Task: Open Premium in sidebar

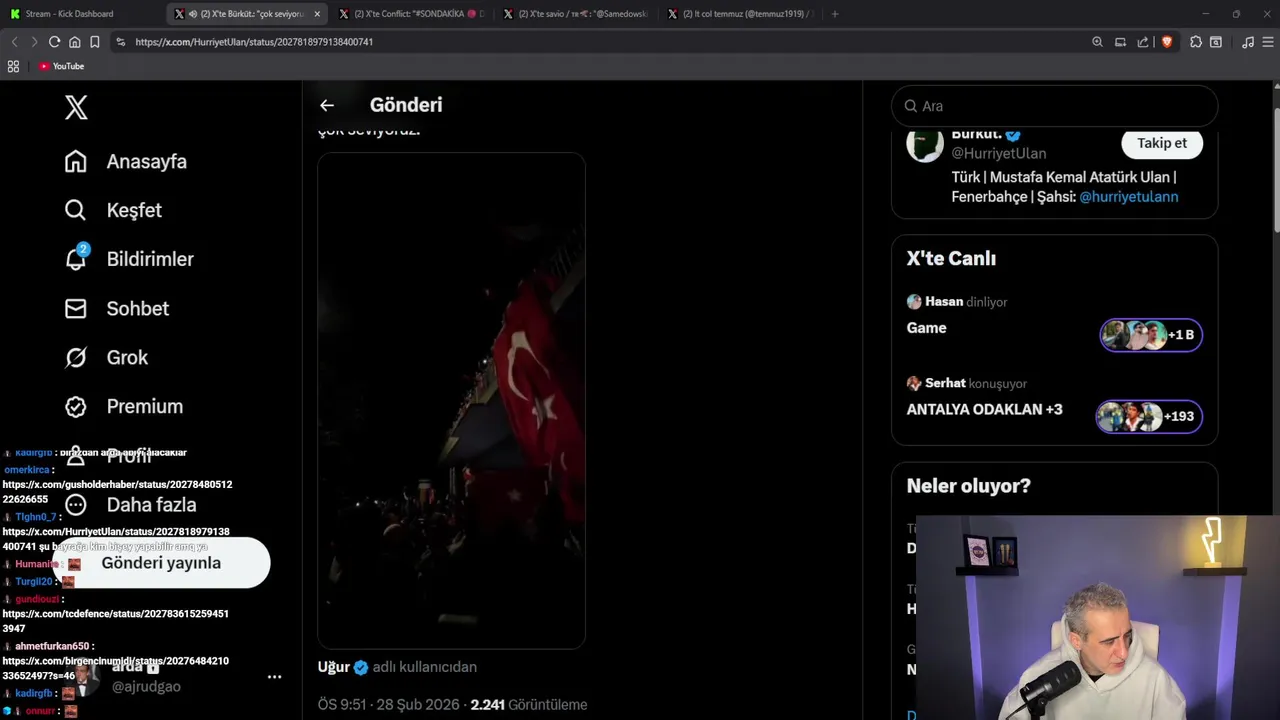Action: [124, 406]
